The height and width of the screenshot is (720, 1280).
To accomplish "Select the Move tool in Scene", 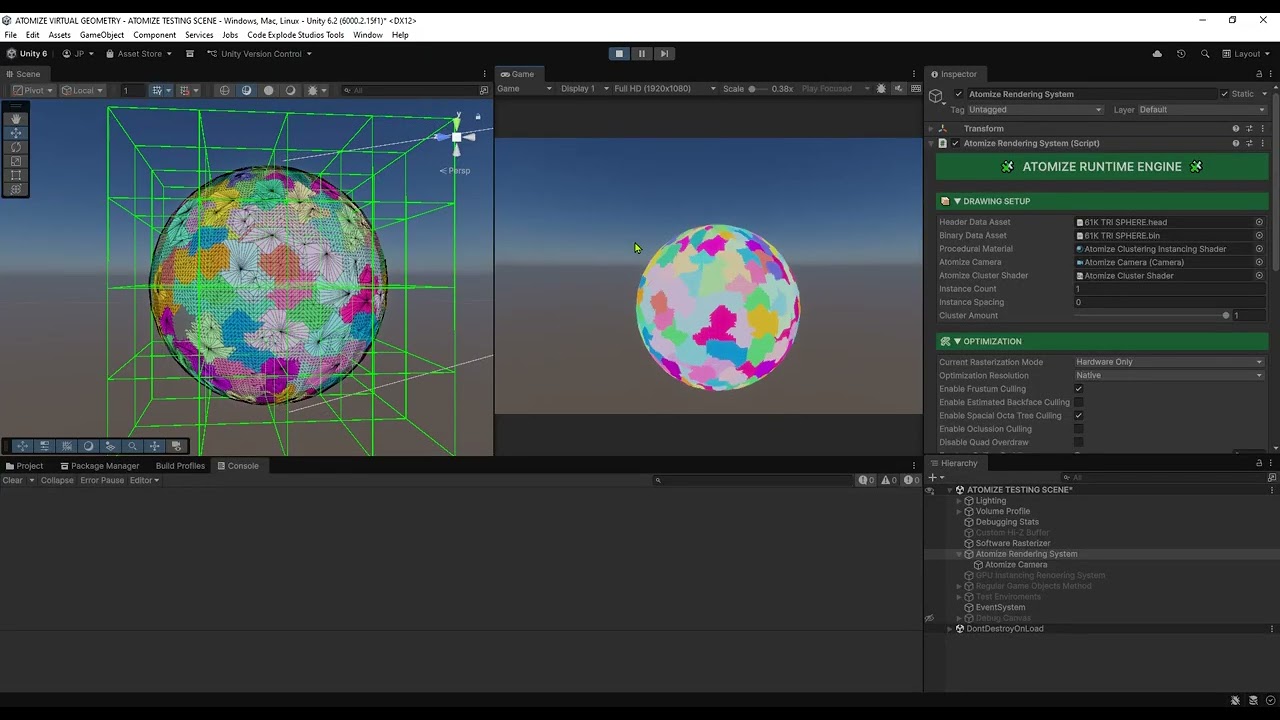I will 16,133.
